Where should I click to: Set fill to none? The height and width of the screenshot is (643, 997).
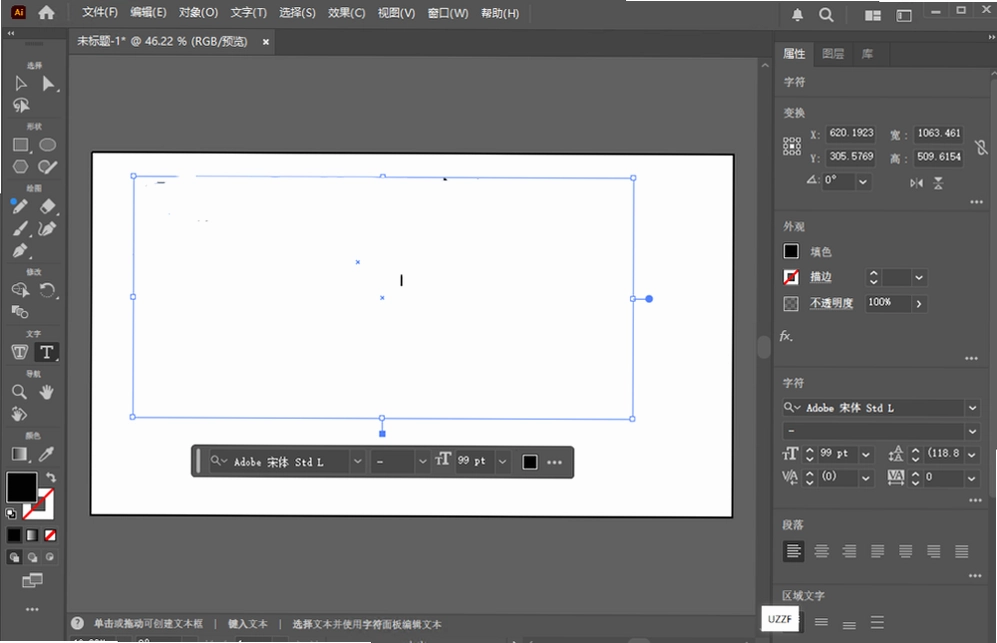tap(50, 536)
